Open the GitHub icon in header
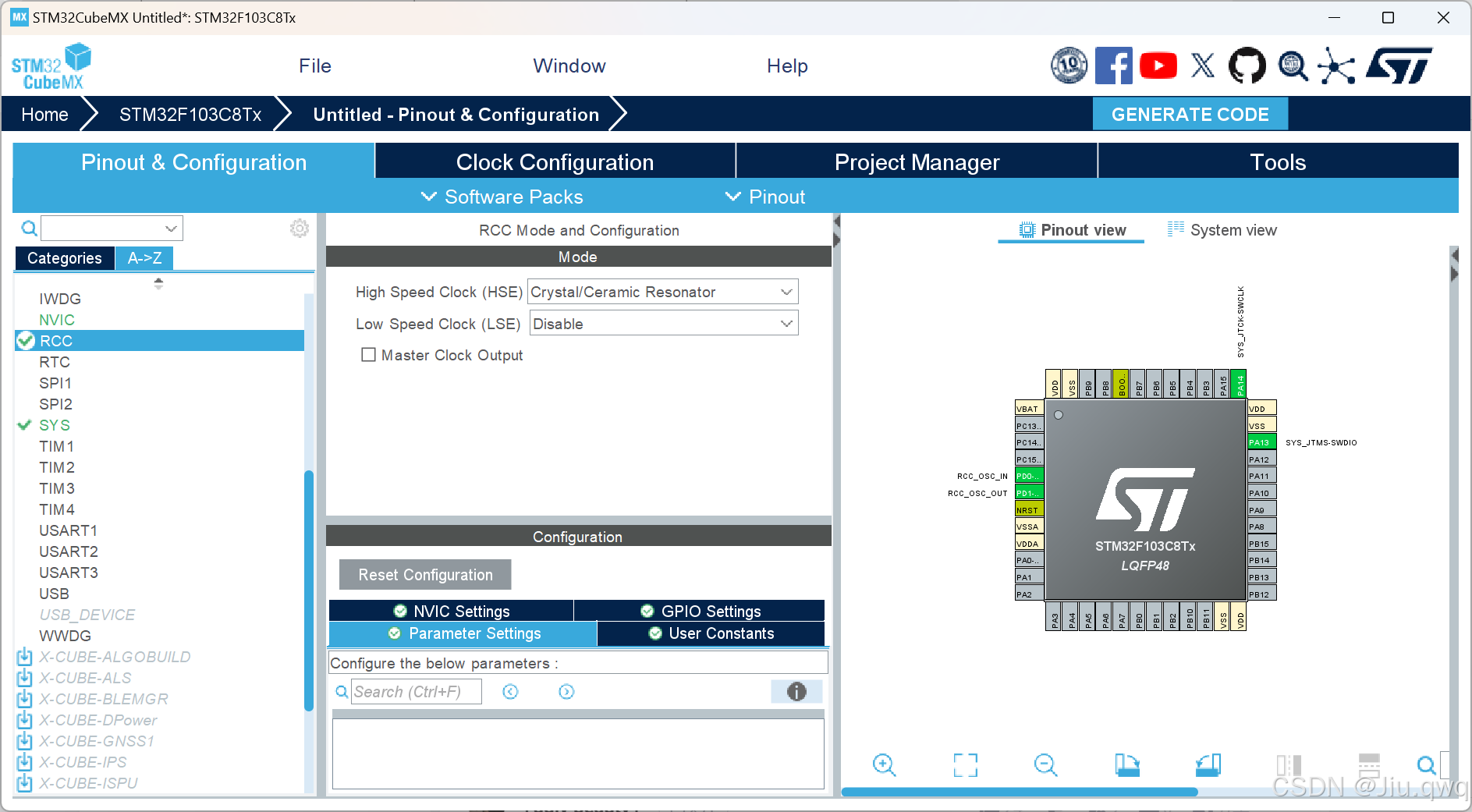This screenshot has width=1472, height=812. click(x=1247, y=66)
